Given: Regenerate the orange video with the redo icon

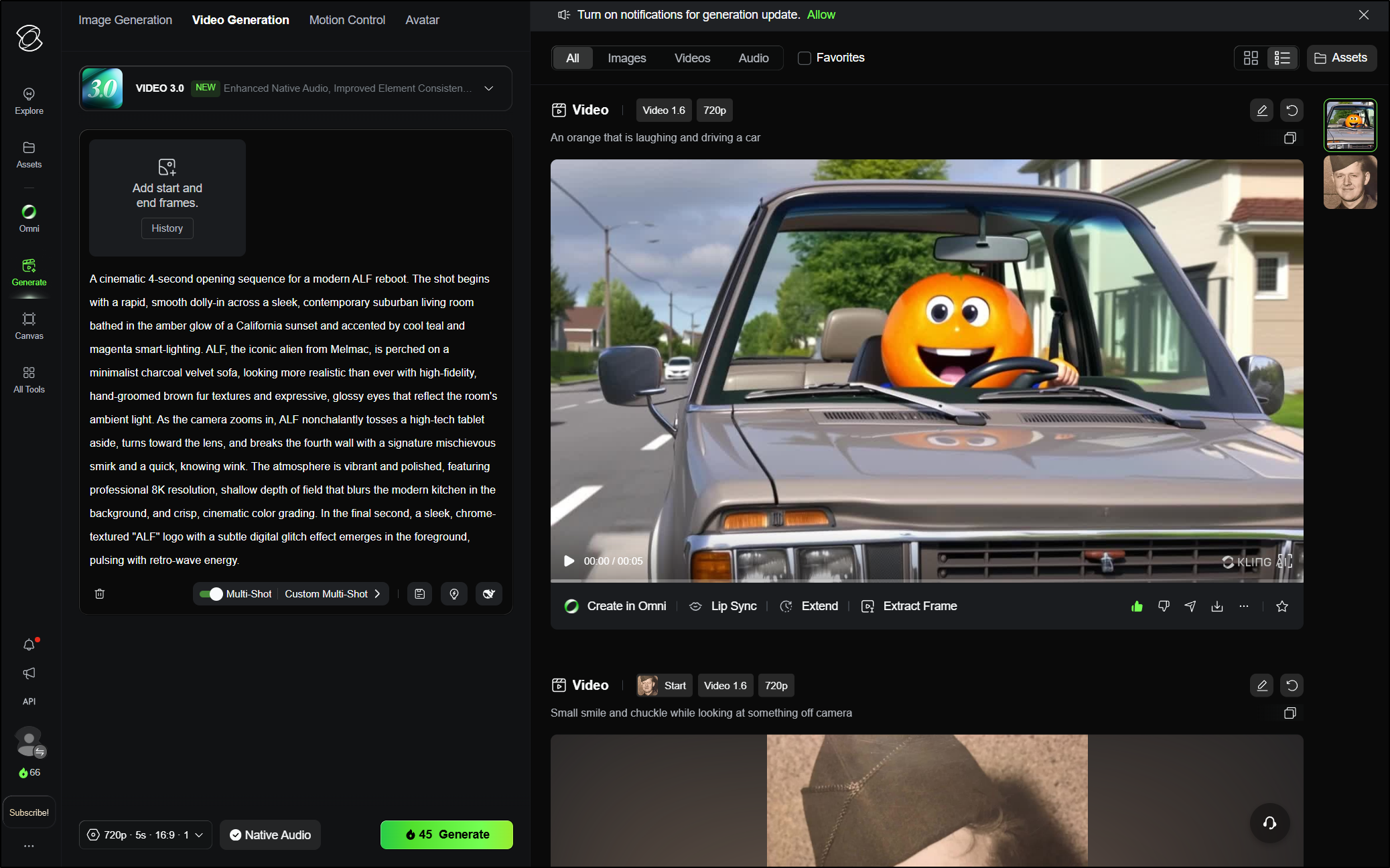Looking at the screenshot, I should click(1292, 110).
